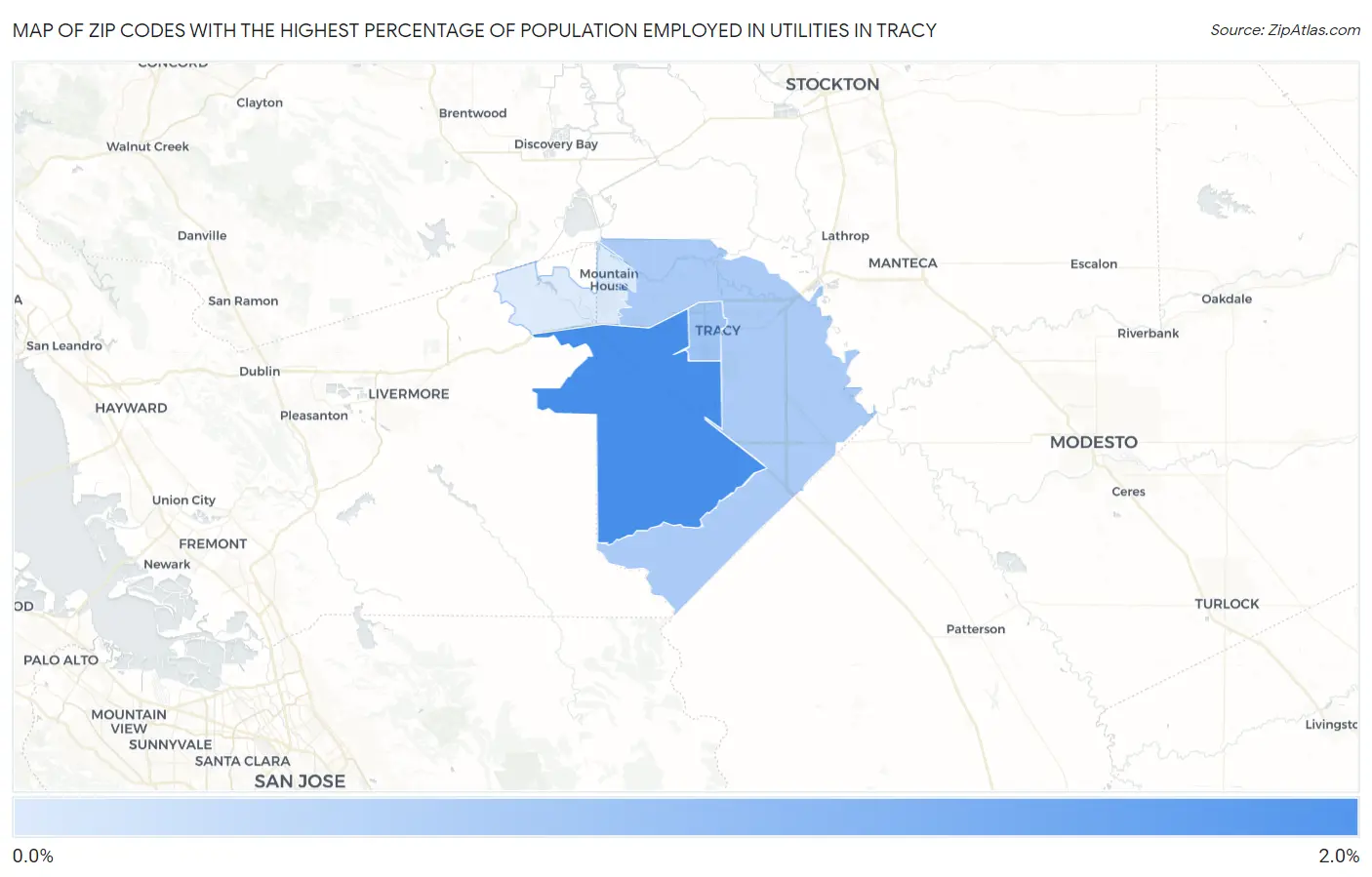This screenshot has width=1372, height=877.
Task: Click the Lathrop town label
Action: click(x=845, y=236)
